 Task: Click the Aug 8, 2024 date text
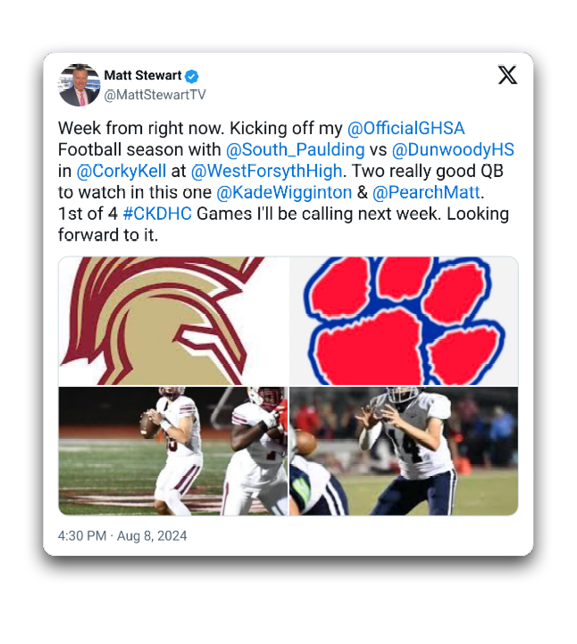tap(152, 536)
